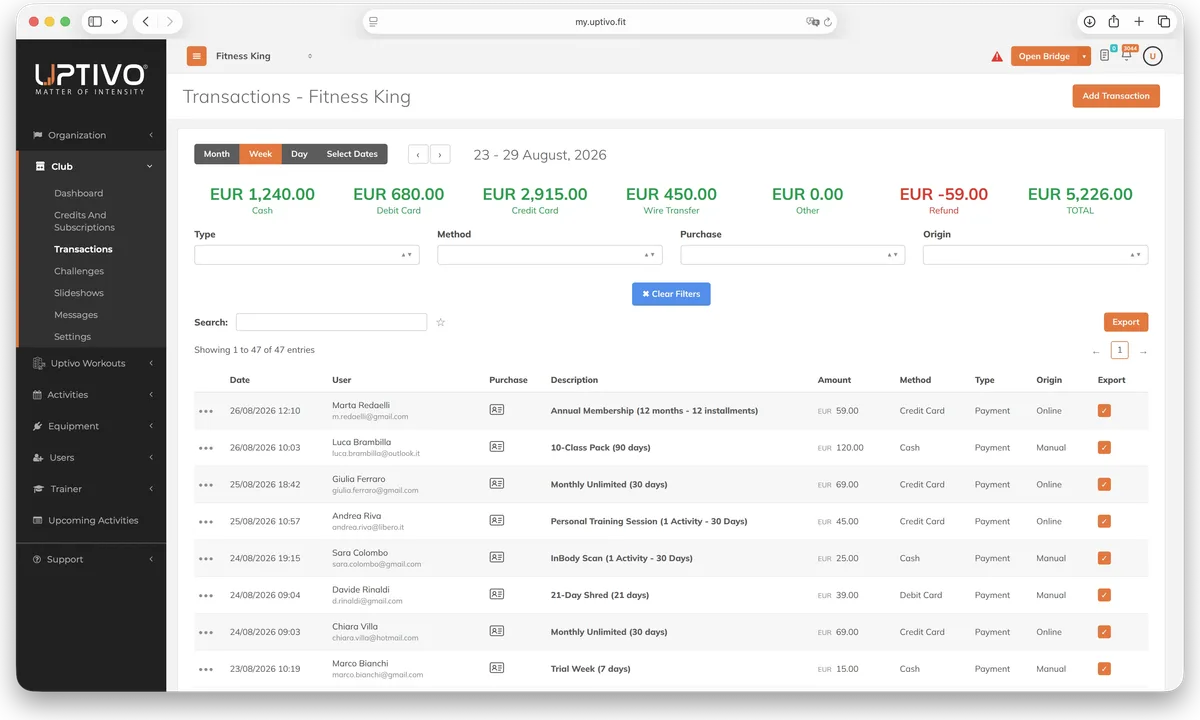1200x720 pixels.
Task: Go to previous week with left chevron
Action: (x=418, y=154)
